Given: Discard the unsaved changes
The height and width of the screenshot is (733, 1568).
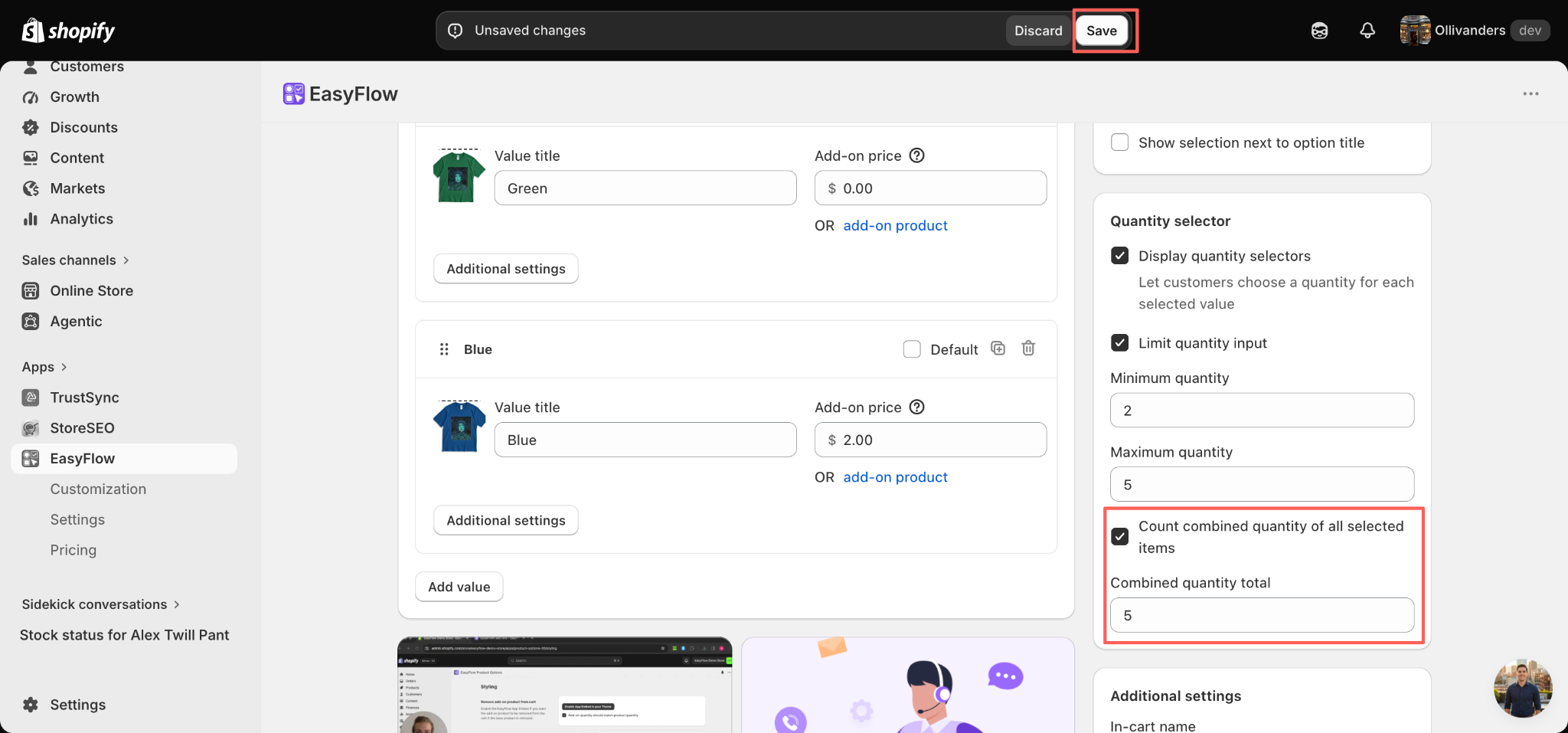Looking at the screenshot, I should 1038,31.
